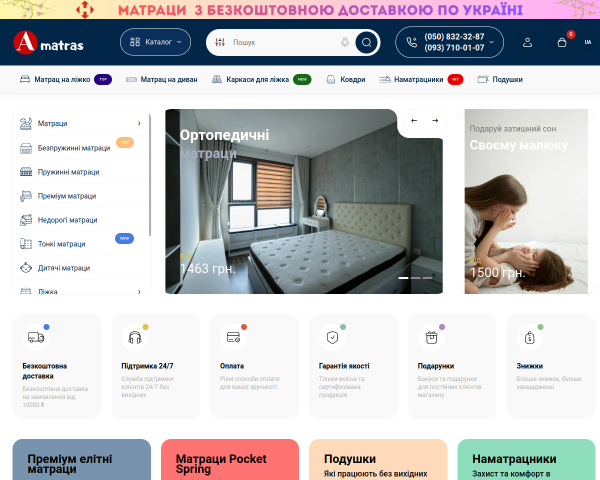Open the search filter sliders icon
This screenshot has height=480, width=600.
[x=220, y=42]
